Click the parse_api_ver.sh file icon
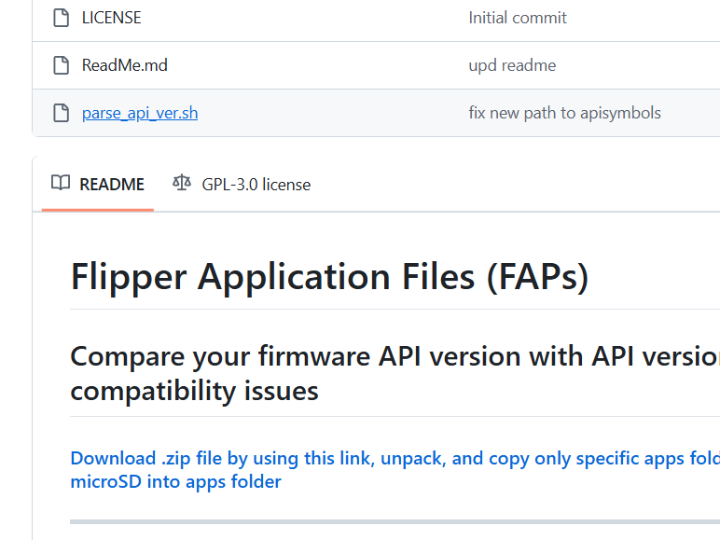The height and width of the screenshot is (540, 720). point(61,113)
